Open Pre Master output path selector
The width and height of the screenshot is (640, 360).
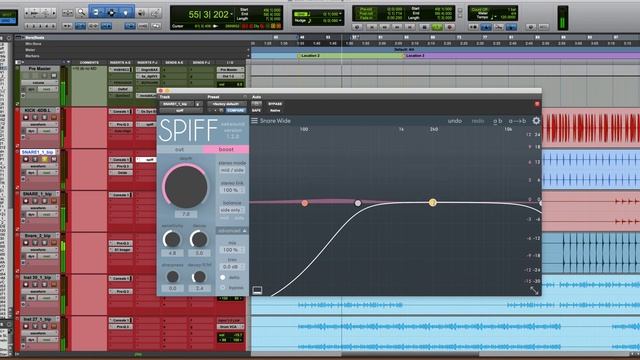[230, 76]
